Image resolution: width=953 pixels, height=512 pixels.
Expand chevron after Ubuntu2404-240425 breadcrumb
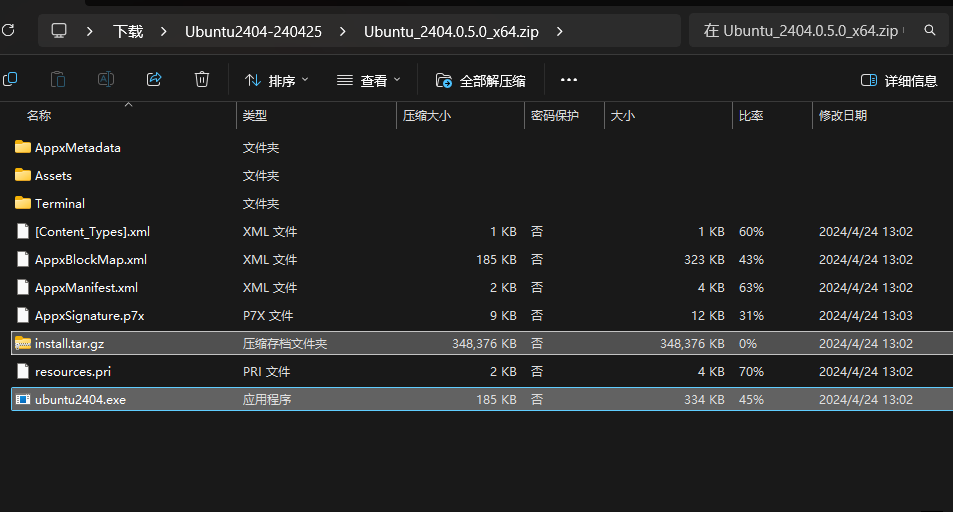pos(343,31)
